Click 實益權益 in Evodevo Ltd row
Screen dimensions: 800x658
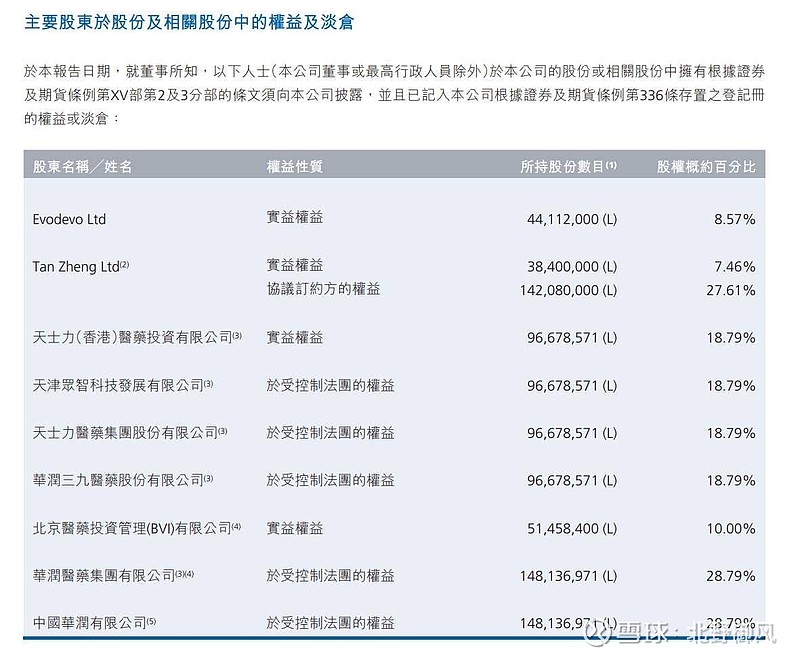pos(294,217)
